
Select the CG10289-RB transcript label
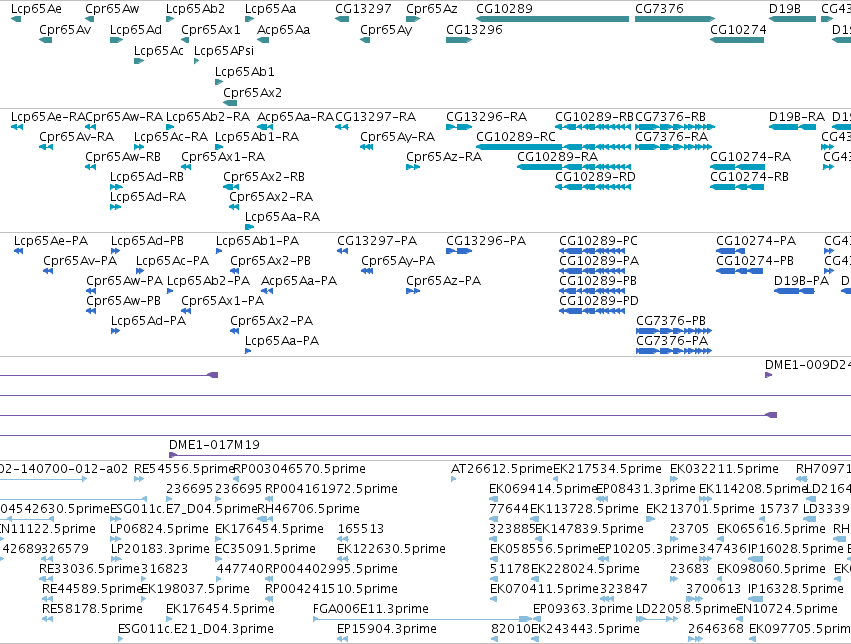point(594,117)
